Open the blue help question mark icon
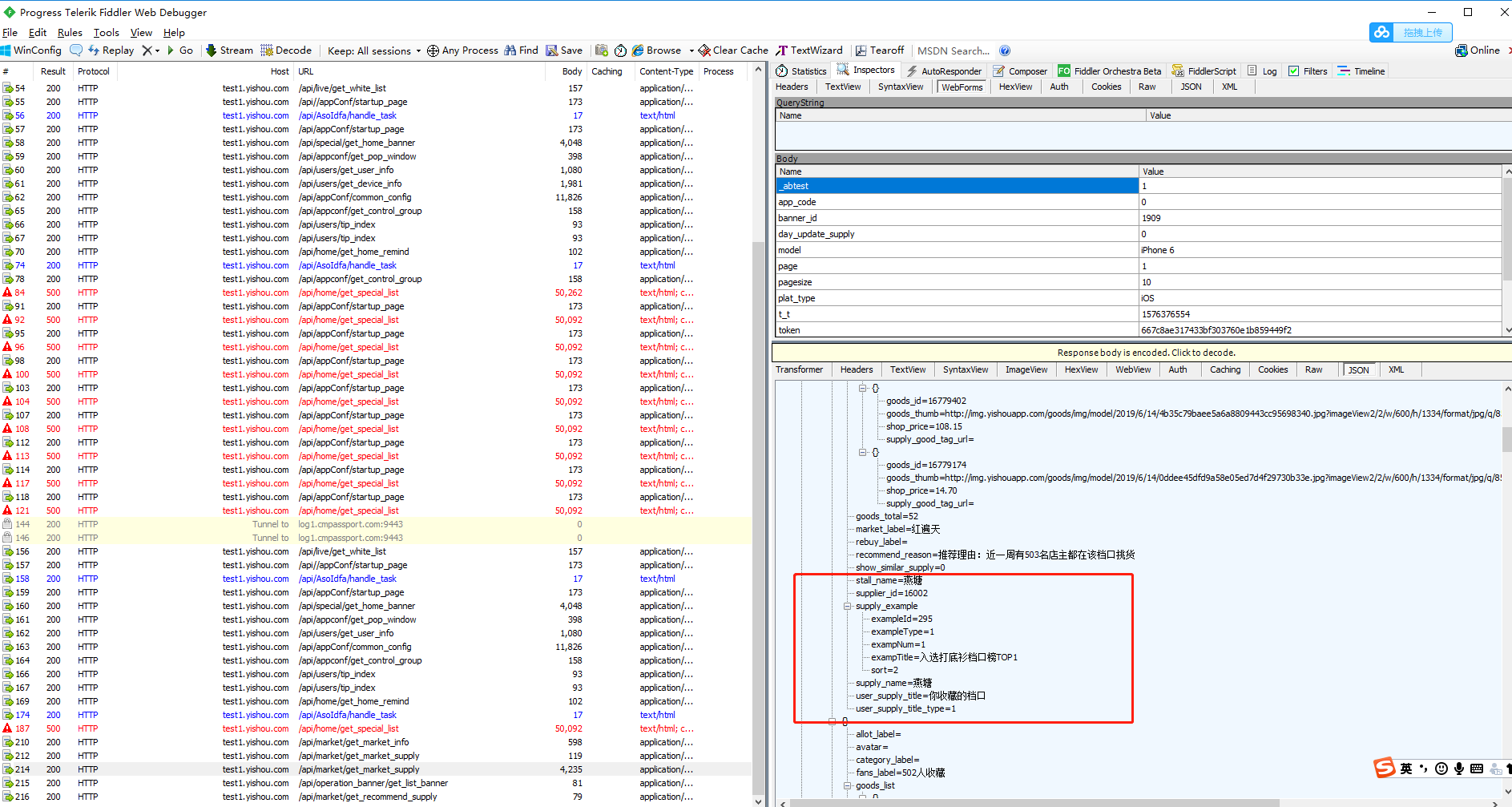 tap(1005, 50)
